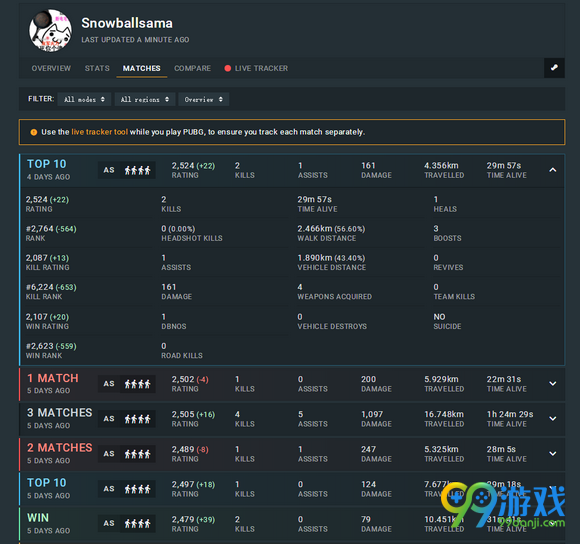This screenshot has height=544, width=580.
Task: Open the Compare tab
Action: coord(192,68)
